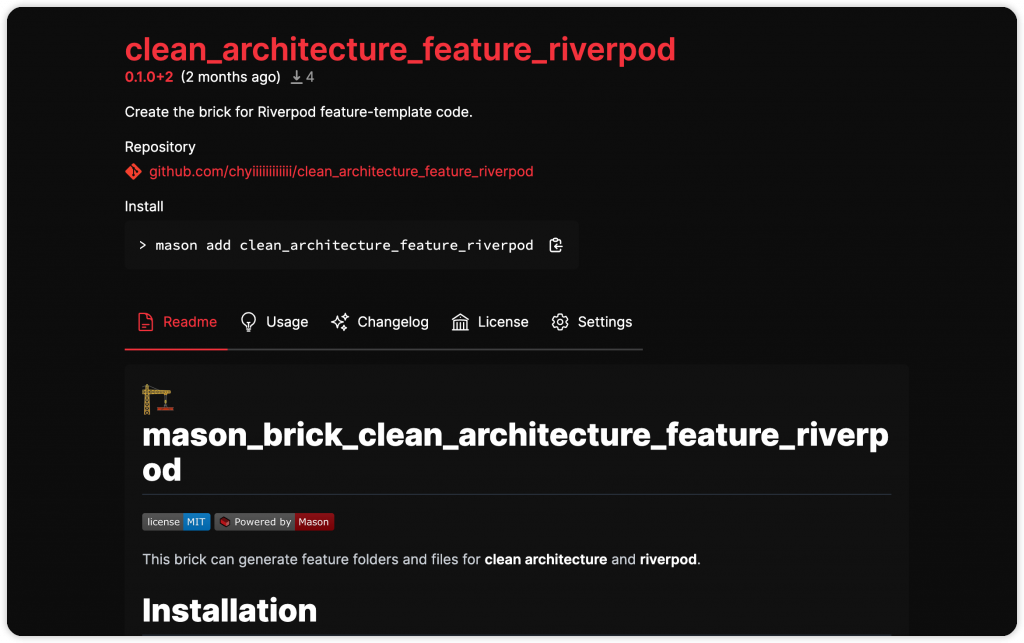Click the '(2 months ago)' text

(x=231, y=77)
